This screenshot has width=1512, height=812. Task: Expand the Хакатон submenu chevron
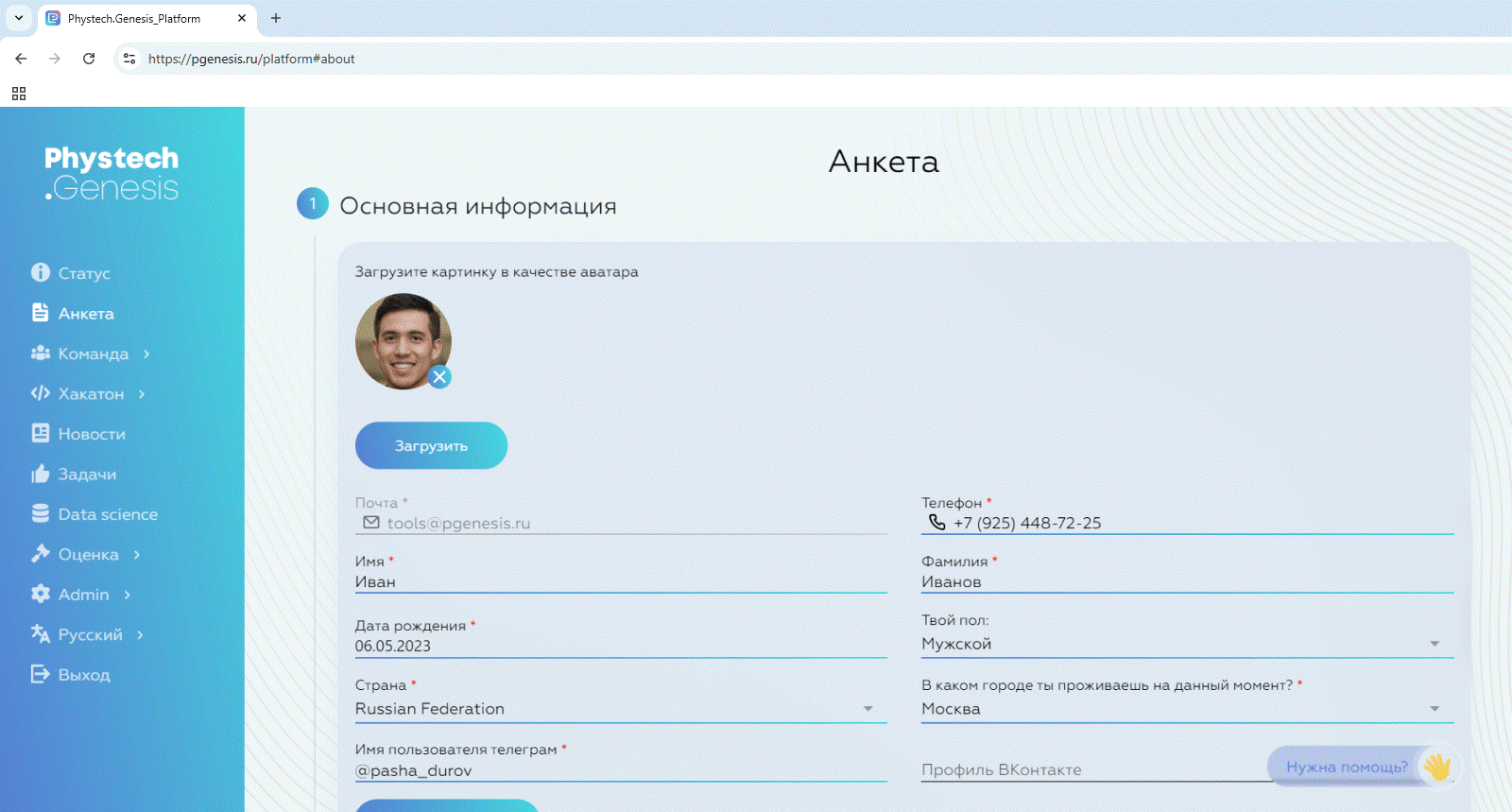pyautogui.click(x=142, y=394)
